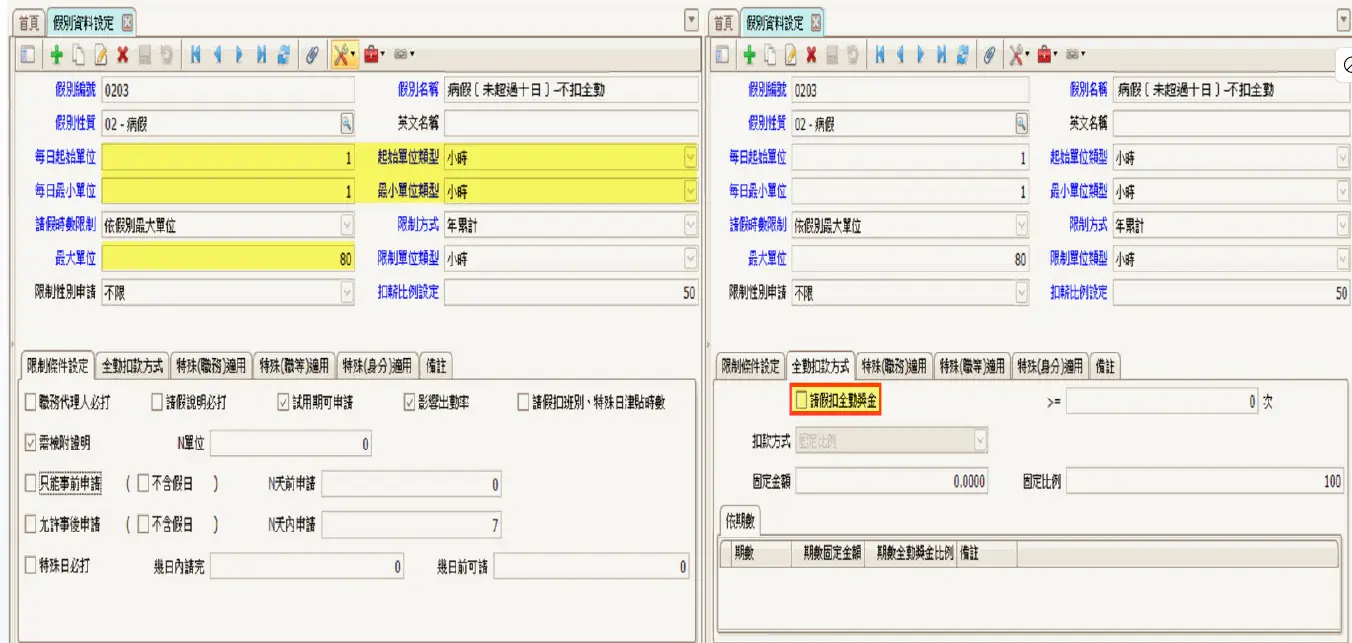Screen dimensions: 1352x643
Task: Click the green Add record icon in left panel
Action: [x=56, y=55]
